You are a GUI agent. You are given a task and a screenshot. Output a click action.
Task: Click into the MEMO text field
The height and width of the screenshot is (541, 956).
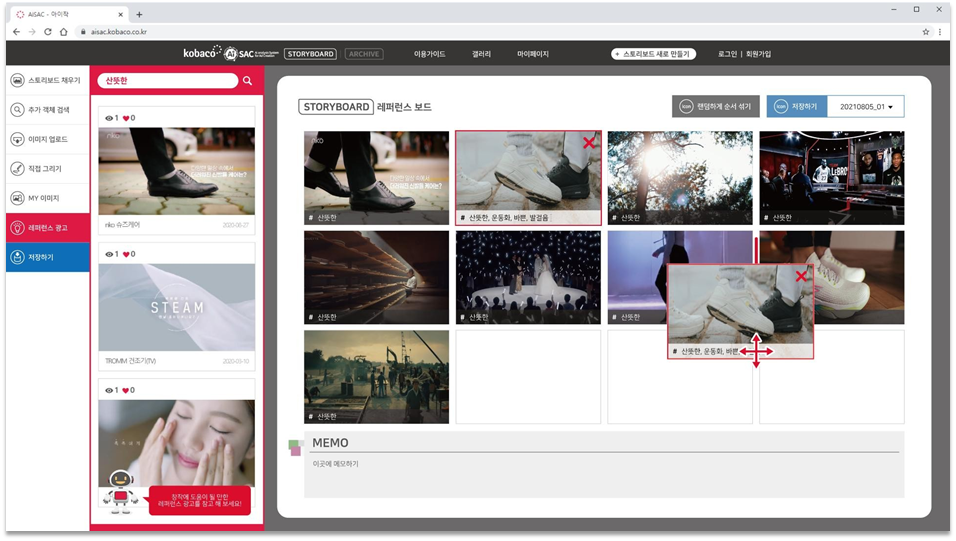pos(603,476)
